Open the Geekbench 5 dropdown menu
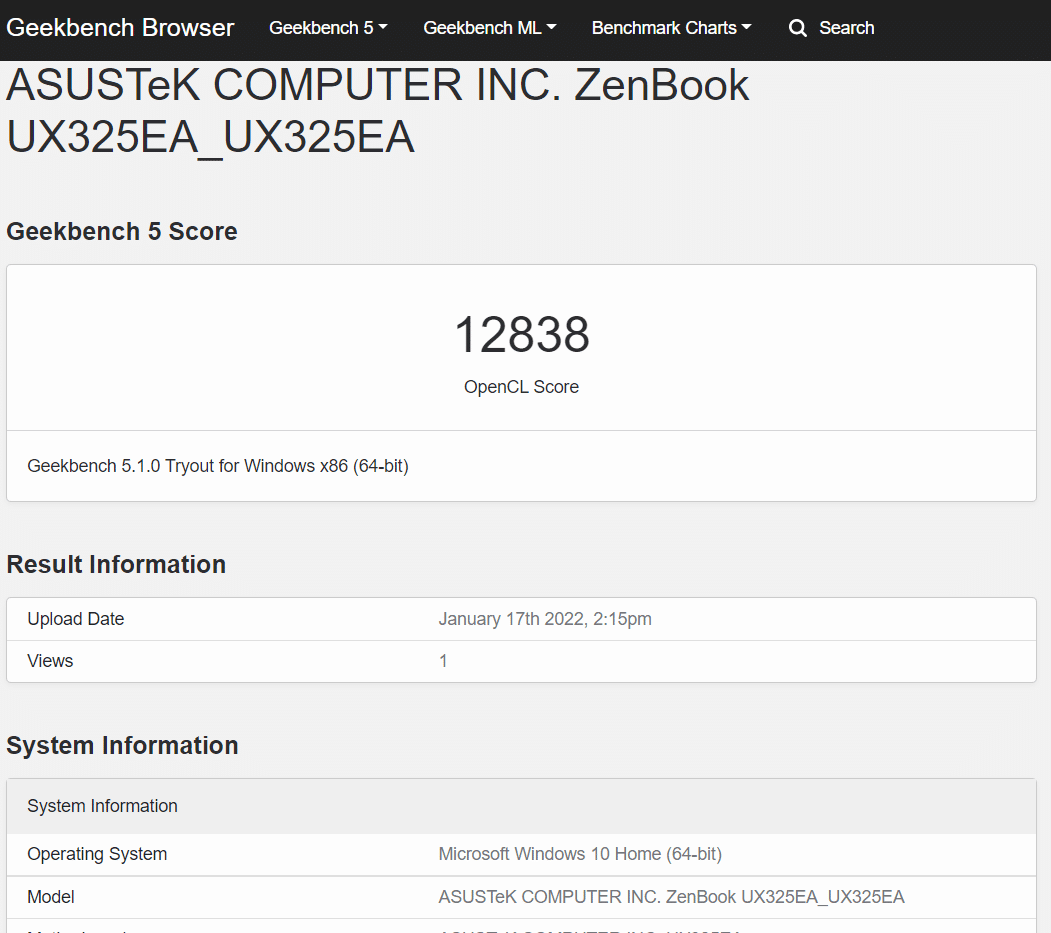The width and height of the screenshot is (1051, 933). click(328, 28)
